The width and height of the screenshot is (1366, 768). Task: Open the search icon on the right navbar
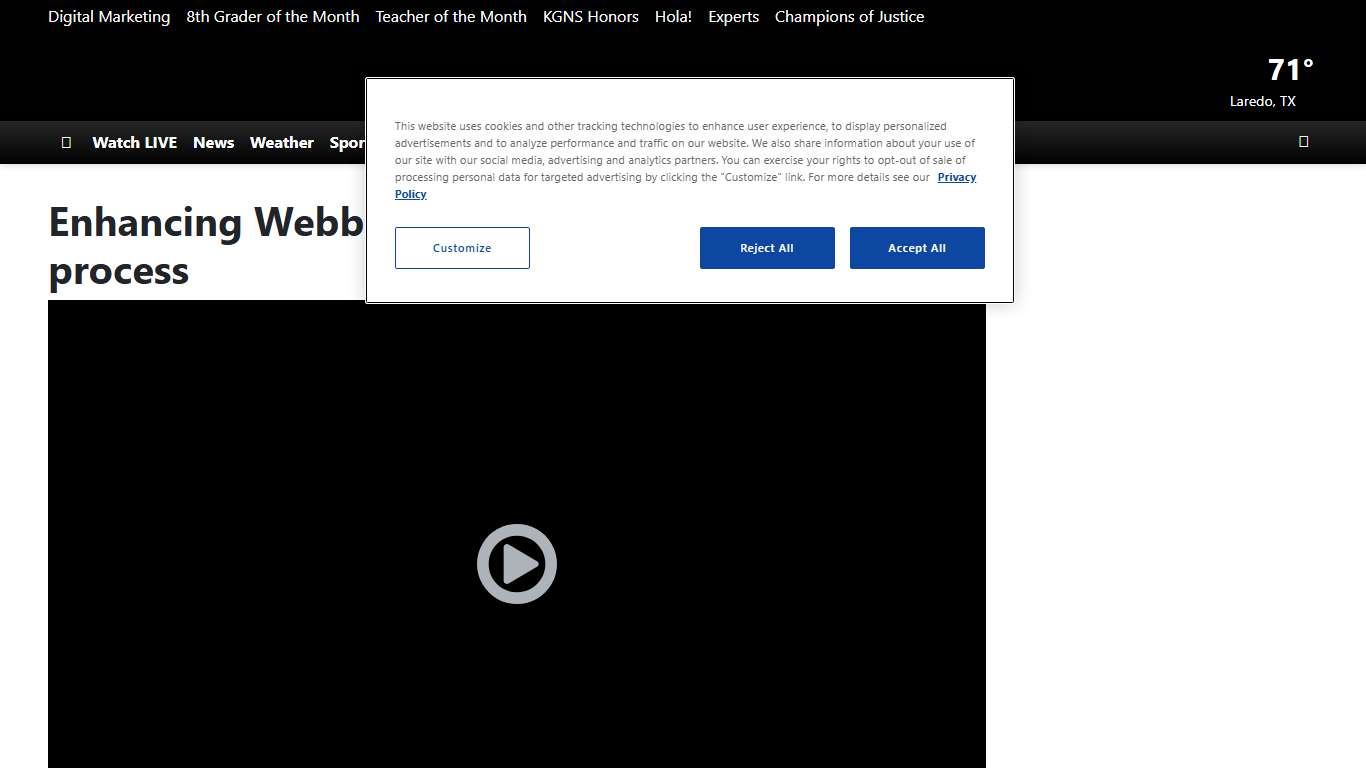tap(1303, 142)
